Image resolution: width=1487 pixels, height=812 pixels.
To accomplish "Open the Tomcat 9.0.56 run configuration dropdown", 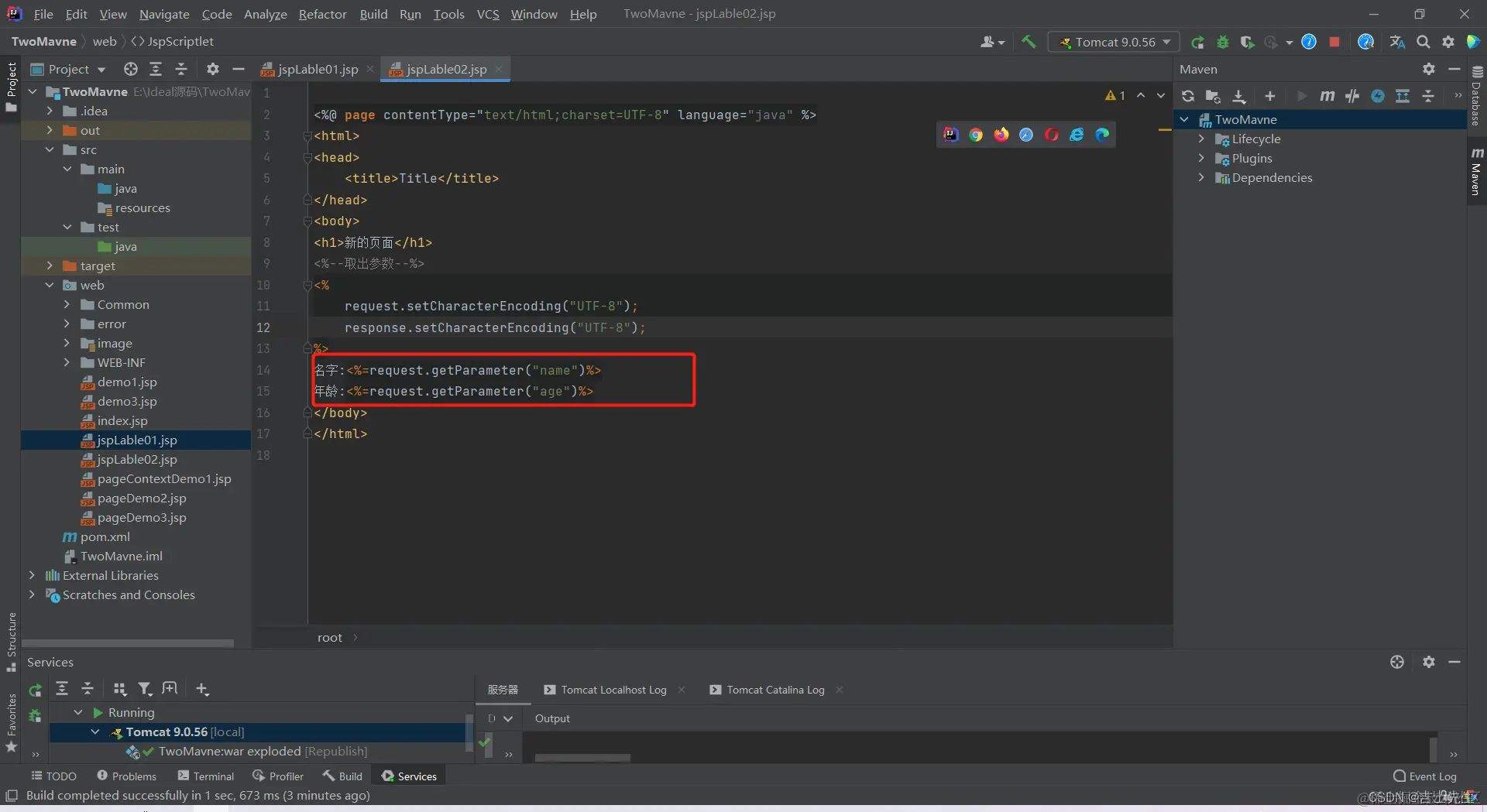I will coord(1114,42).
